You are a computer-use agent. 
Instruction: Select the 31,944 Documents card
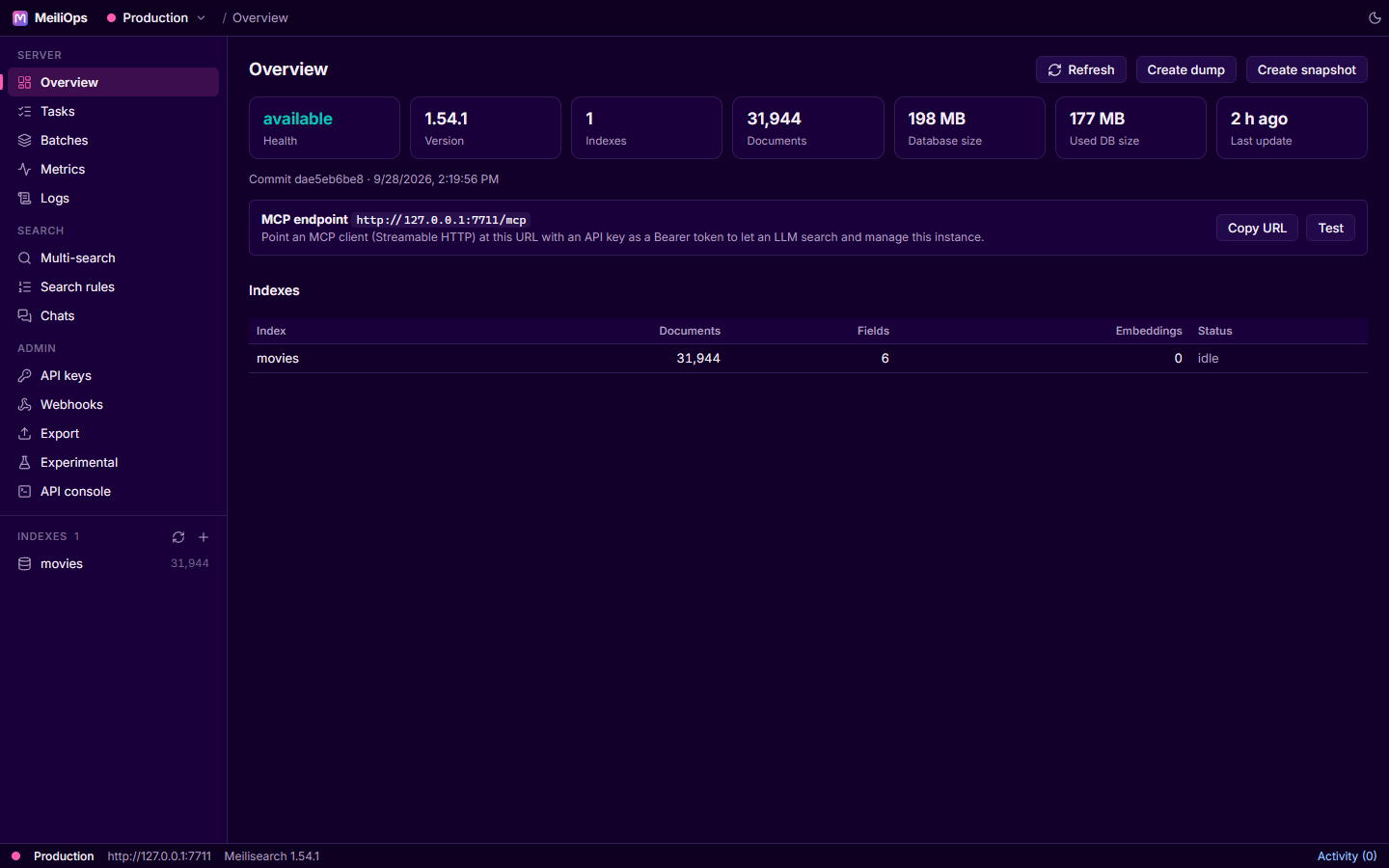pyautogui.click(x=808, y=127)
